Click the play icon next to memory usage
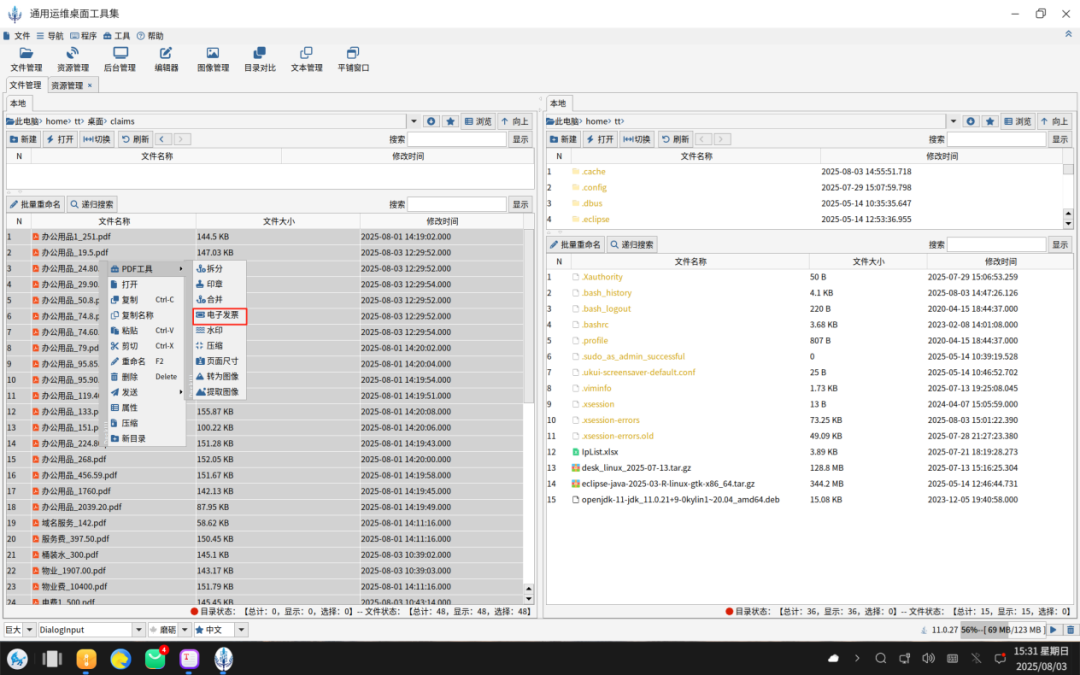The height and width of the screenshot is (675, 1080). (x=1054, y=630)
